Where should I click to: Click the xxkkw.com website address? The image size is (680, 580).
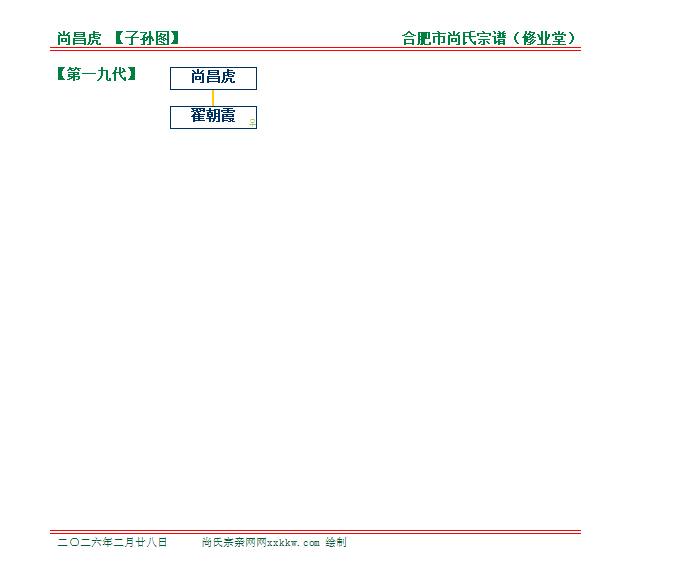[293, 543]
